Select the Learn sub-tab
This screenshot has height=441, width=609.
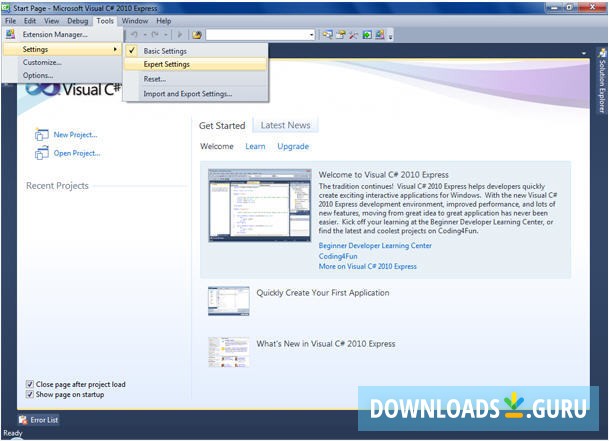[255, 146]
